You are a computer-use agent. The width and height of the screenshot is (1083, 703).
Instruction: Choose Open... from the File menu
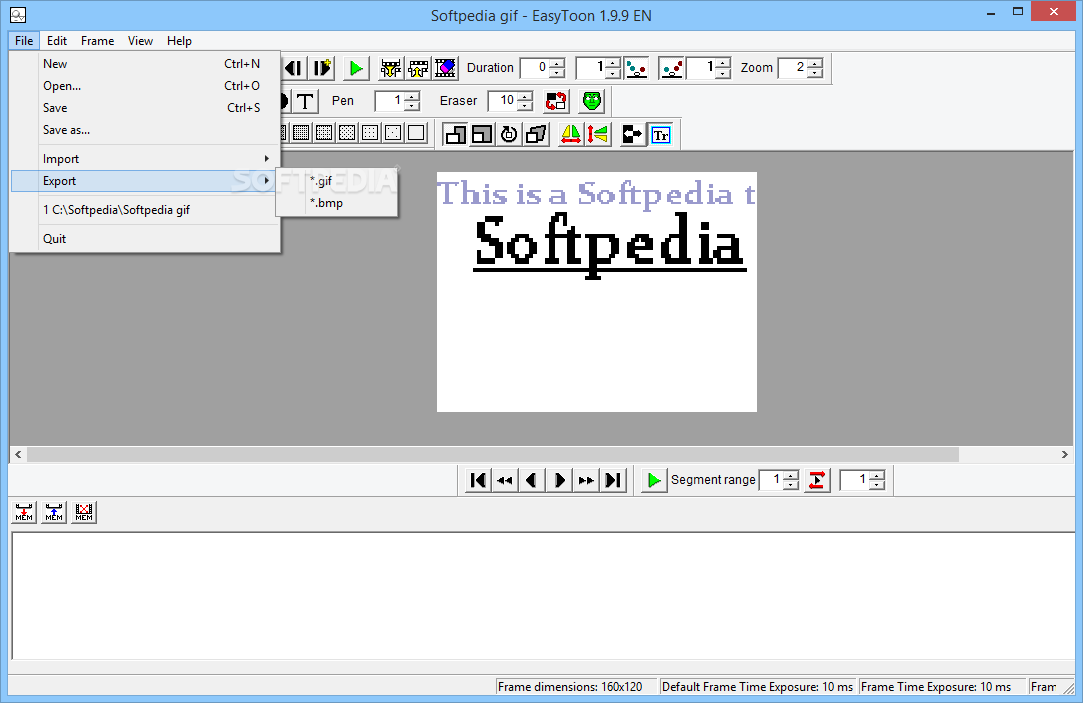(x=145, y=86)
